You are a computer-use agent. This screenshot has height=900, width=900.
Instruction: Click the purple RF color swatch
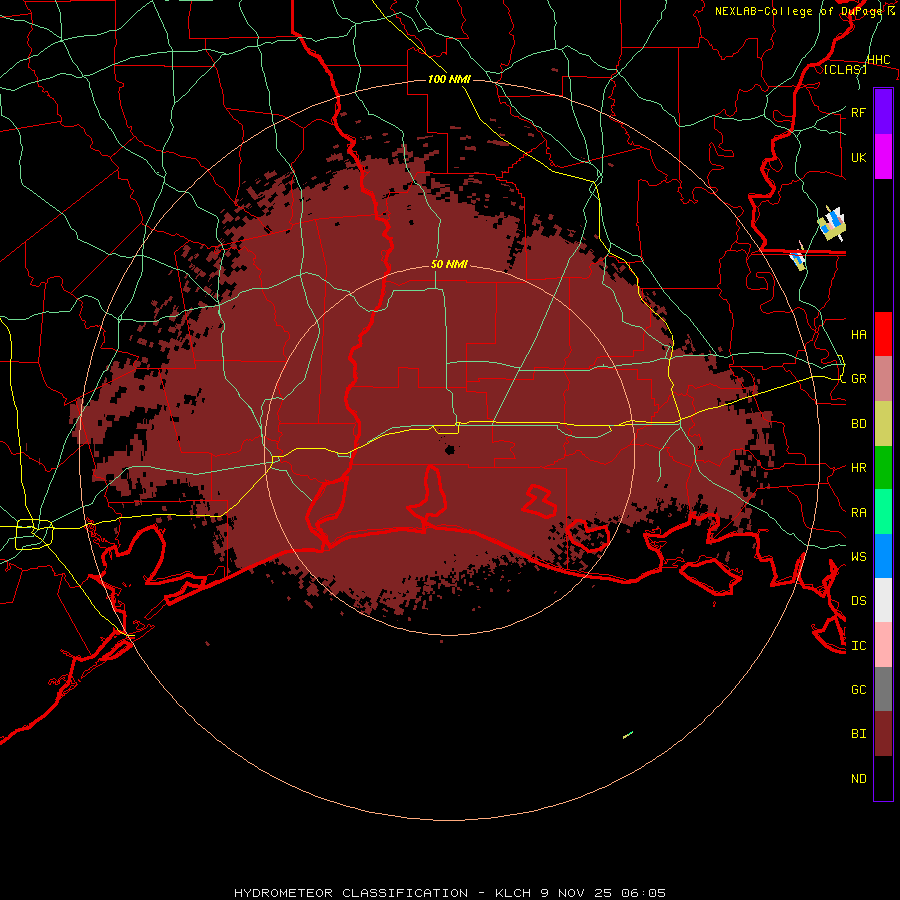click(883, 112)
